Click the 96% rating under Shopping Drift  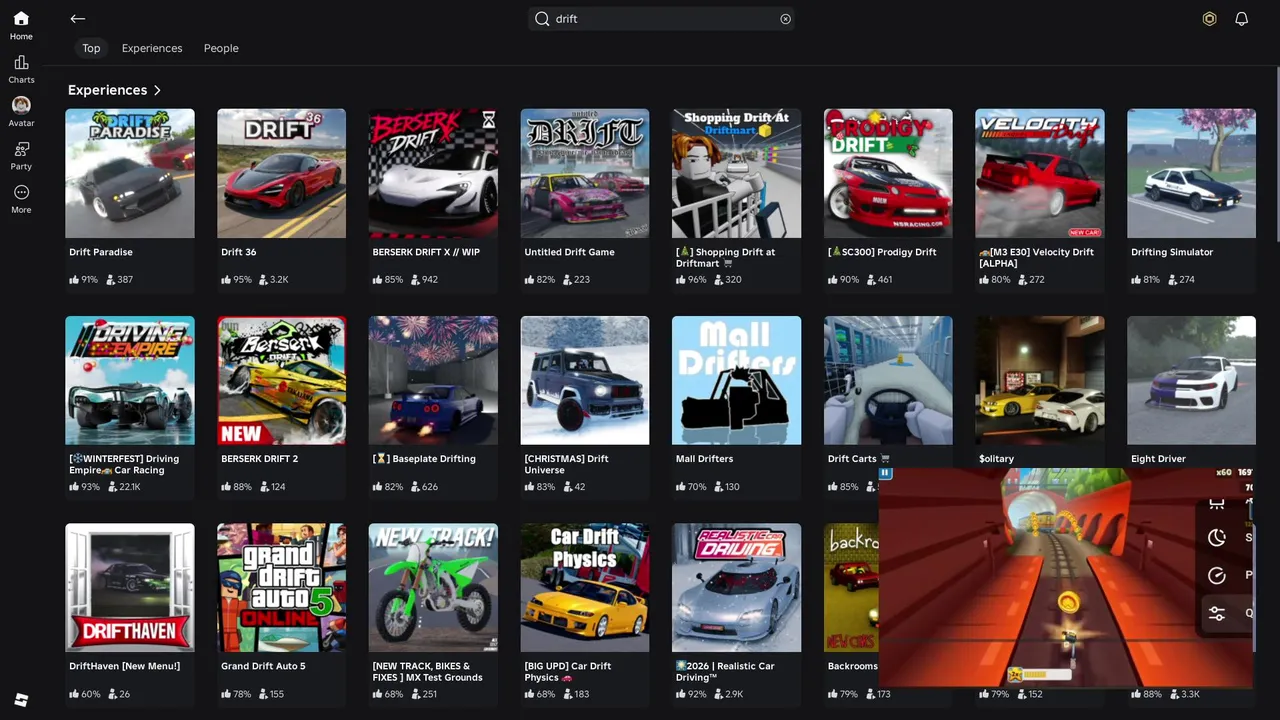click(x=691, y=280)
